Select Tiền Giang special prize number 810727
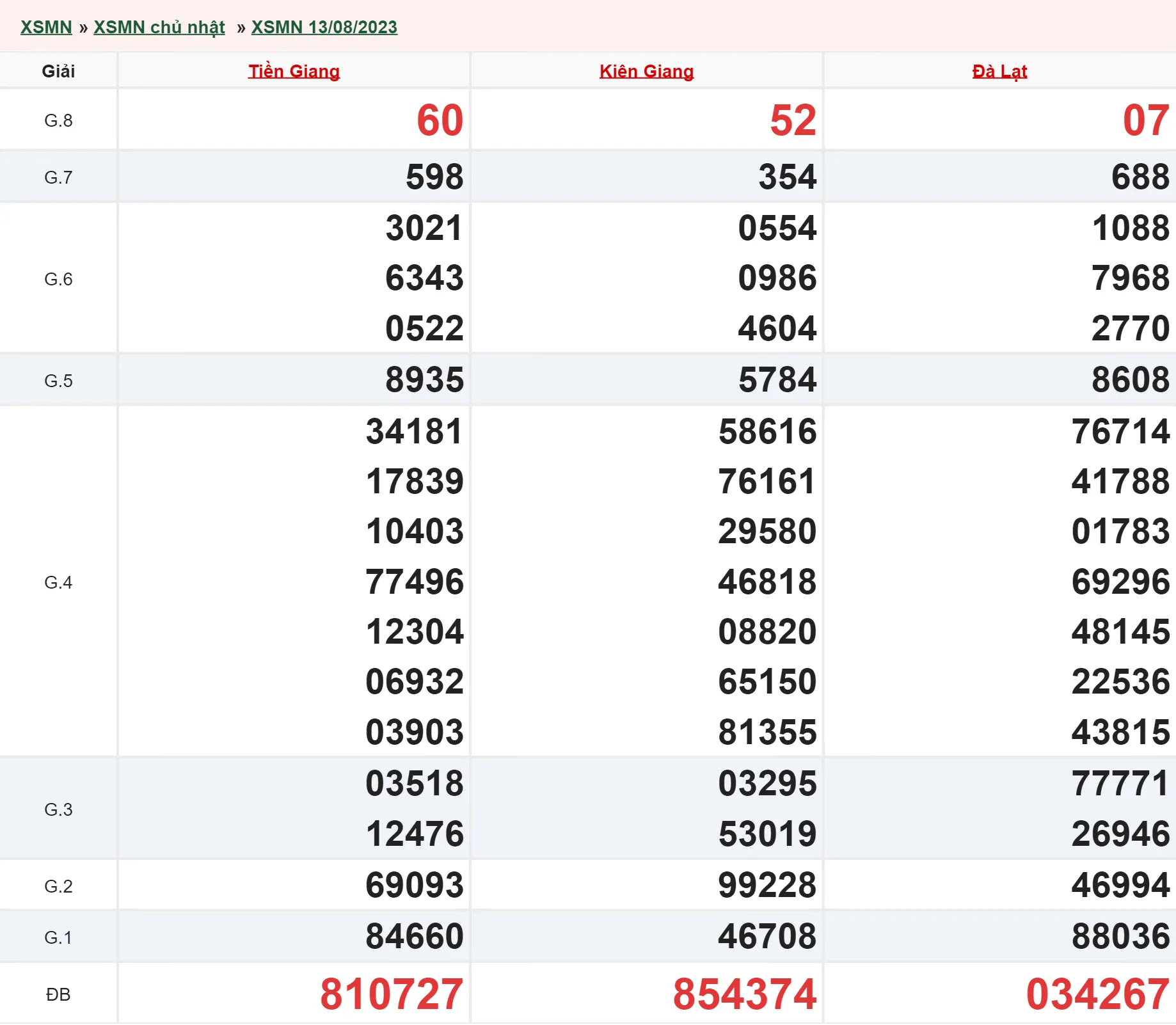The image size is (1176, 1025). (391, 994)
